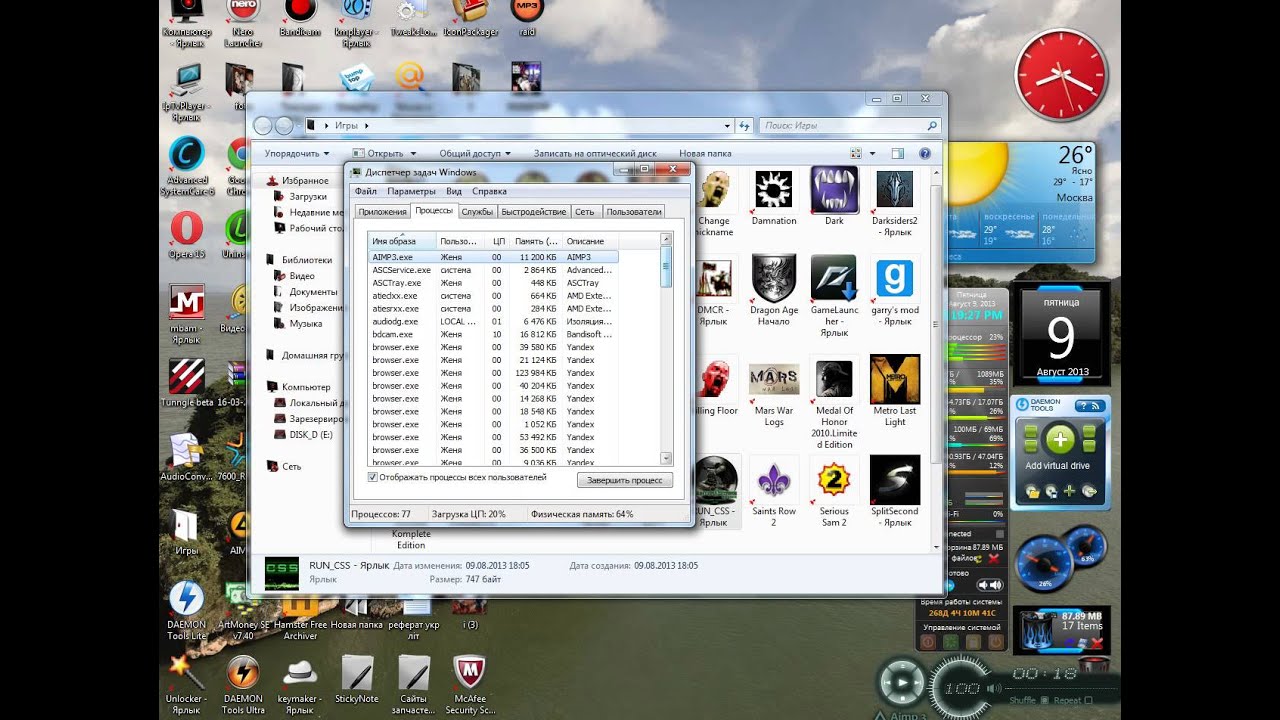
Task: Select the AIMP3.exe process row
Action: (x=493, y=257)
